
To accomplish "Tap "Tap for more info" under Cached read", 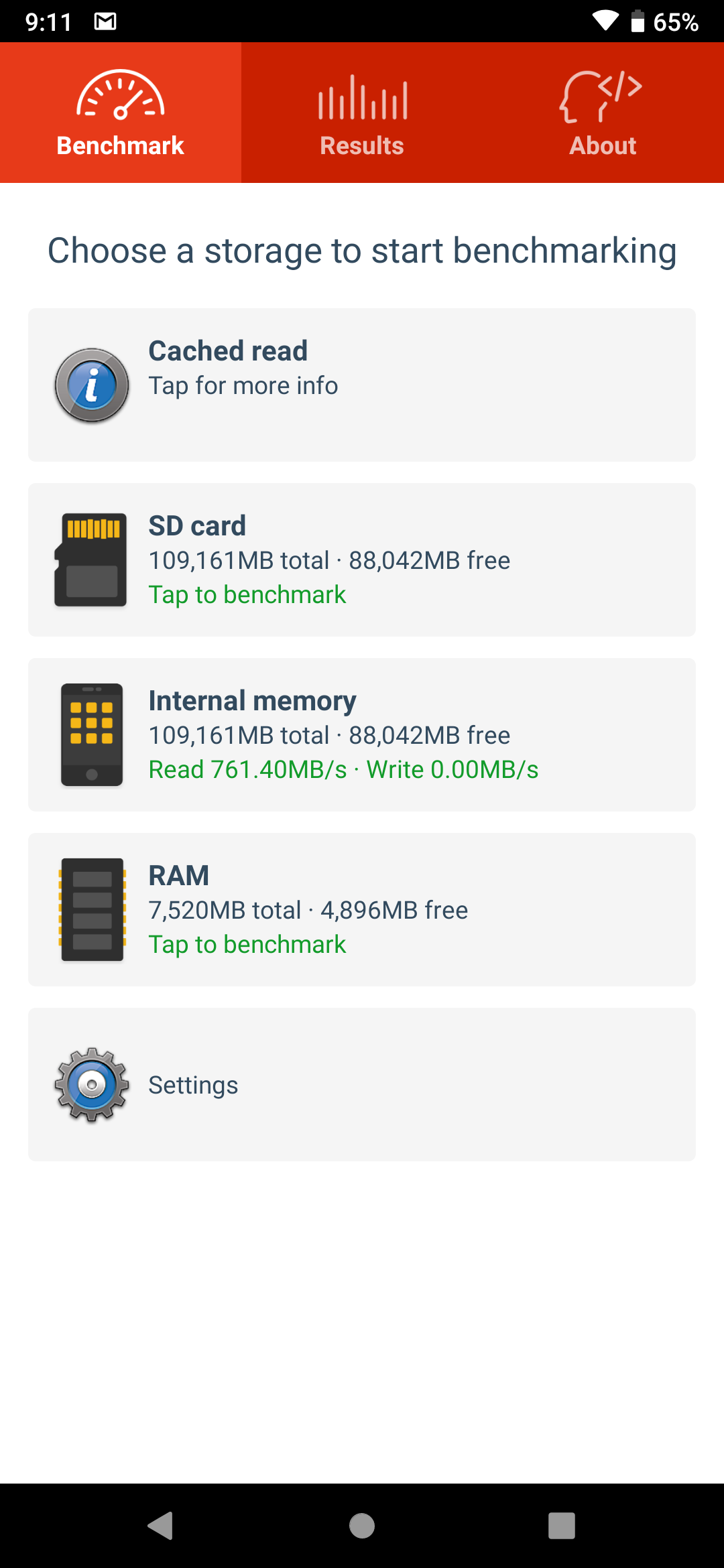I will [x=243, y=386].
